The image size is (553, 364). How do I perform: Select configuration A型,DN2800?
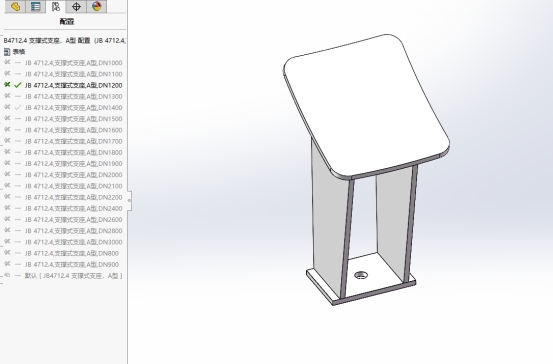point(74,231)
